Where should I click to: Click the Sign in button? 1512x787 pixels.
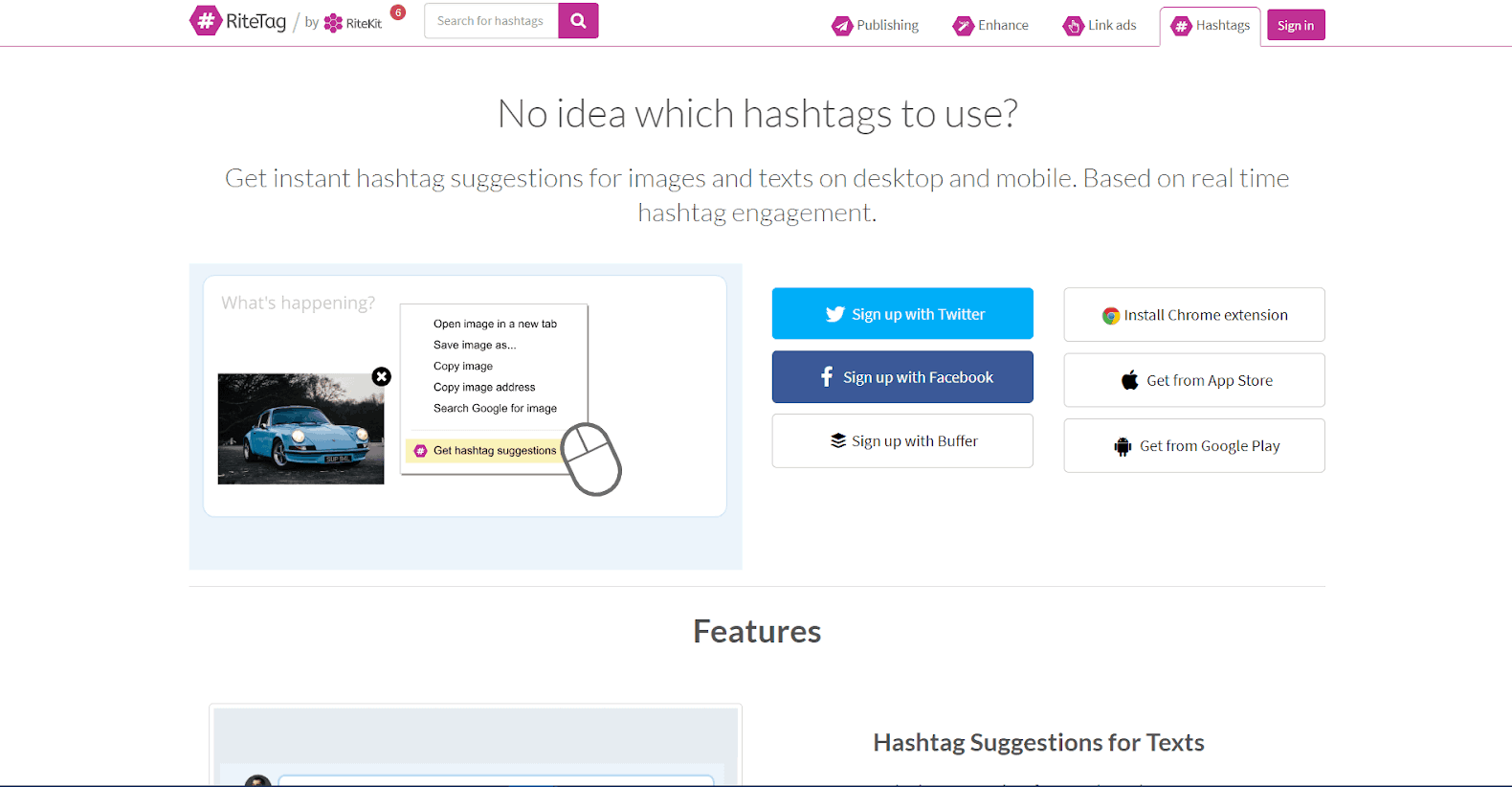coord(1296,25)
